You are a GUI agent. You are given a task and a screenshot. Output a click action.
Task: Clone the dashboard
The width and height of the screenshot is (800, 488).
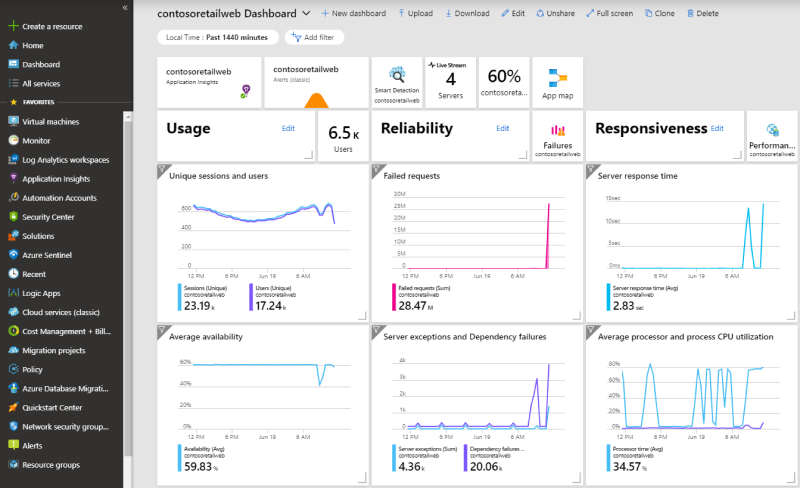(659, 13)
